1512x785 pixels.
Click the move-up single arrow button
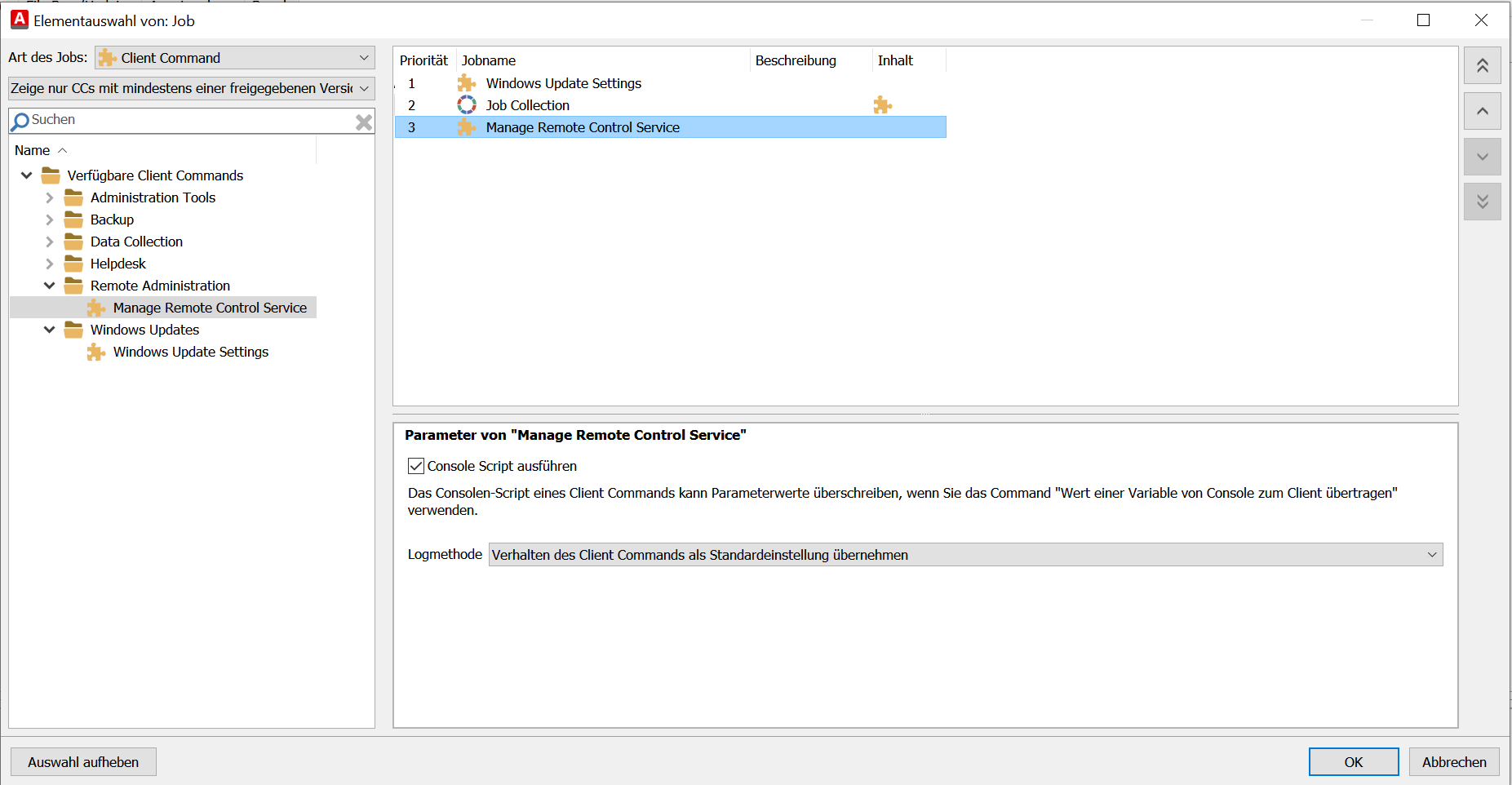click(1482, 111)
